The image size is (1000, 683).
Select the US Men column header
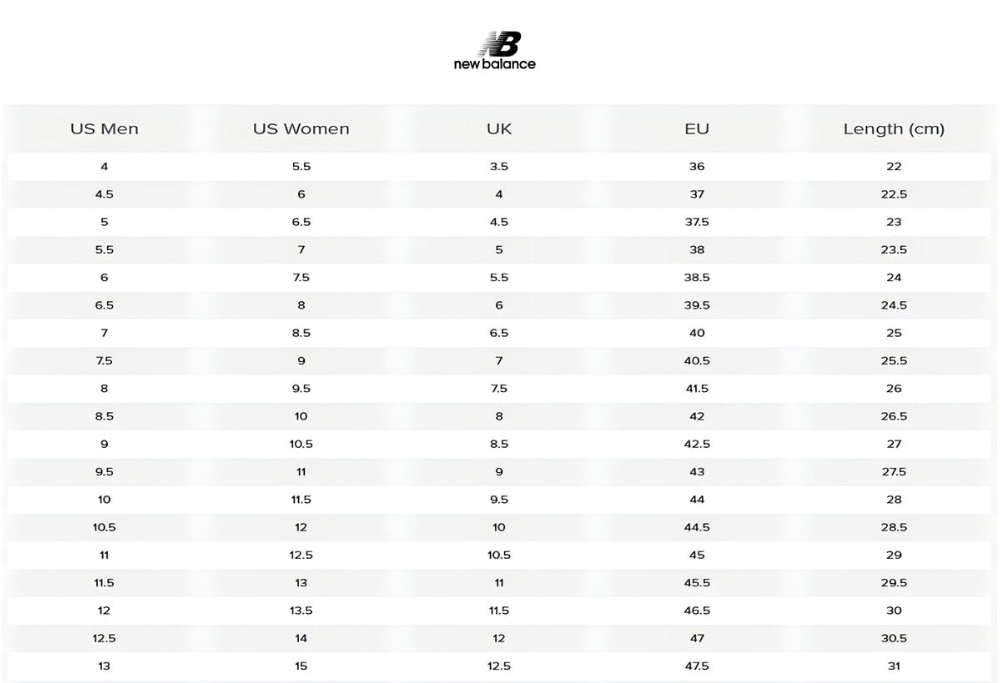(x=104, y=129)
